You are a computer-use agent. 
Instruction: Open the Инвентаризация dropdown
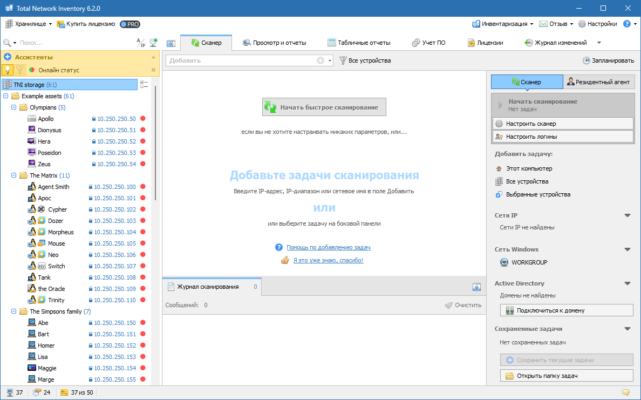502,24
